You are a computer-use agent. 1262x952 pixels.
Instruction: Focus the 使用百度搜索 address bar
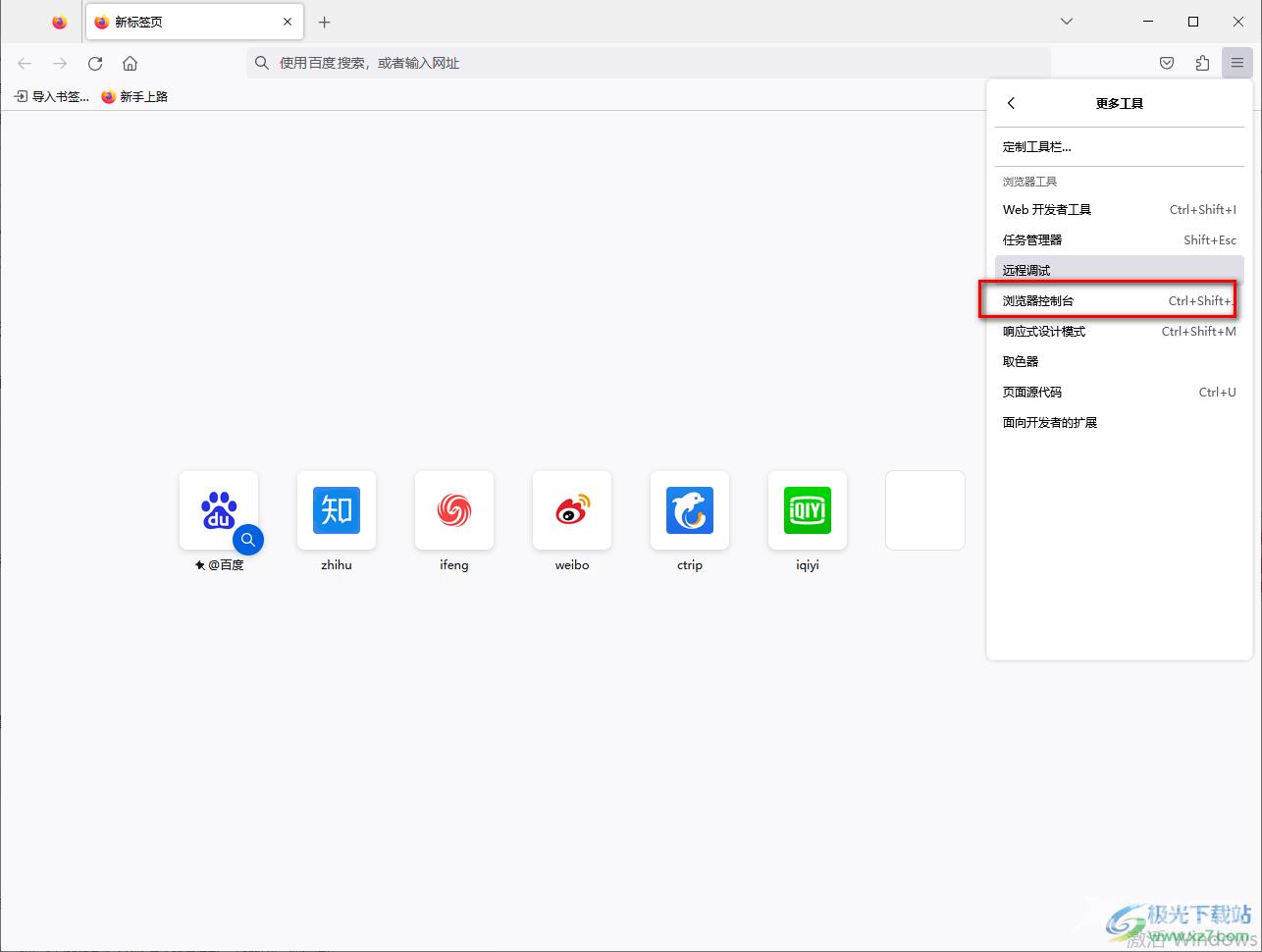[x=649, y=63]
